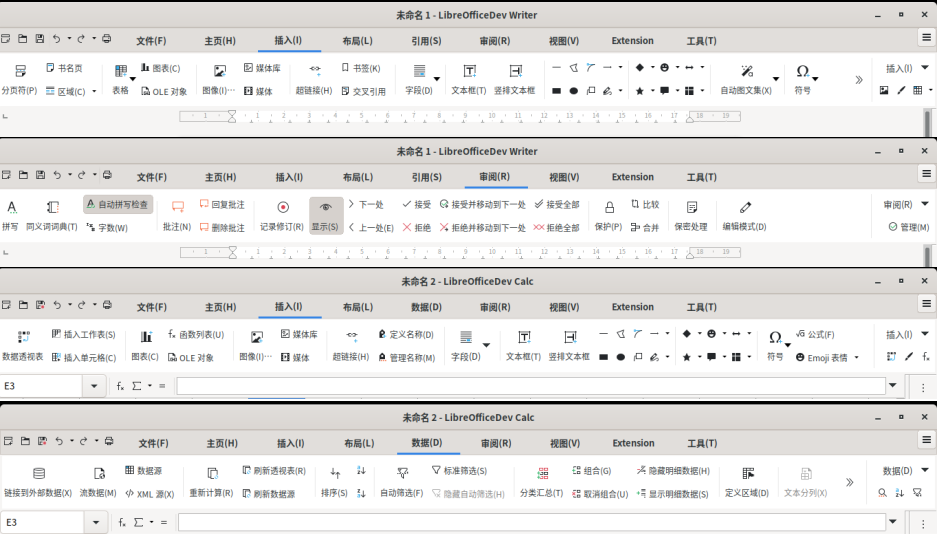
Task: Click 管理(M) manage changes button
Action: [909, 227]
